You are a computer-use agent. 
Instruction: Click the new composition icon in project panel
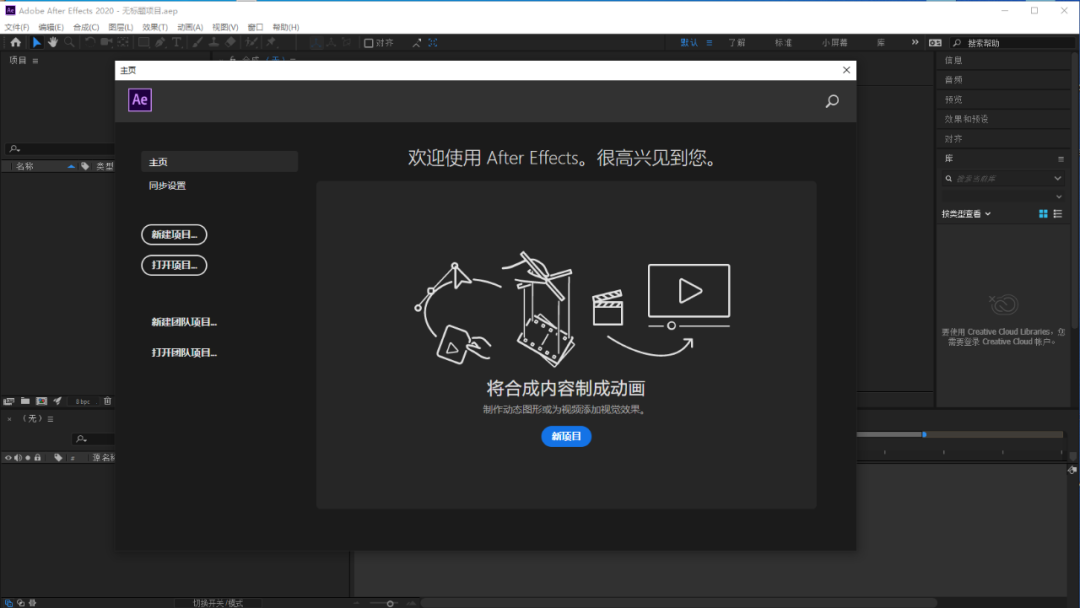click(x=41, y=401)
